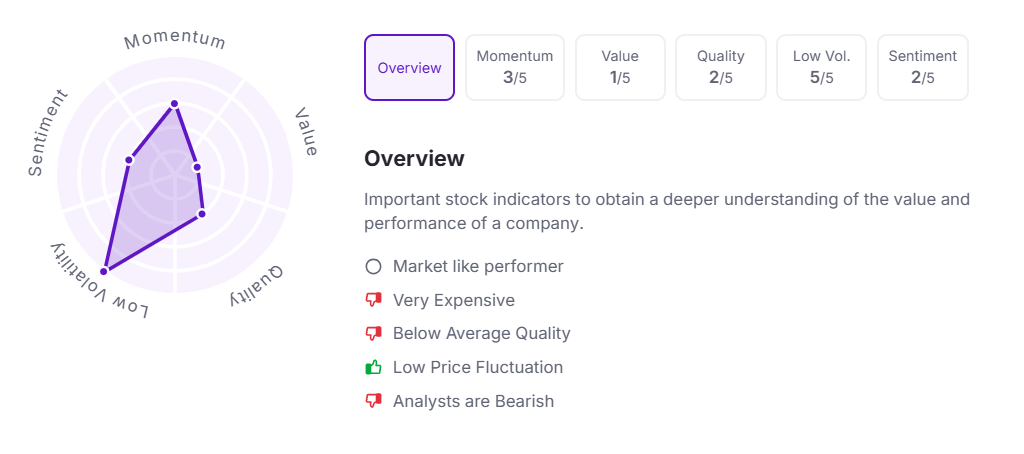Click the Overview heading
The height and width of the screenshot is (454, 1024).
click(x=414, y=158)
